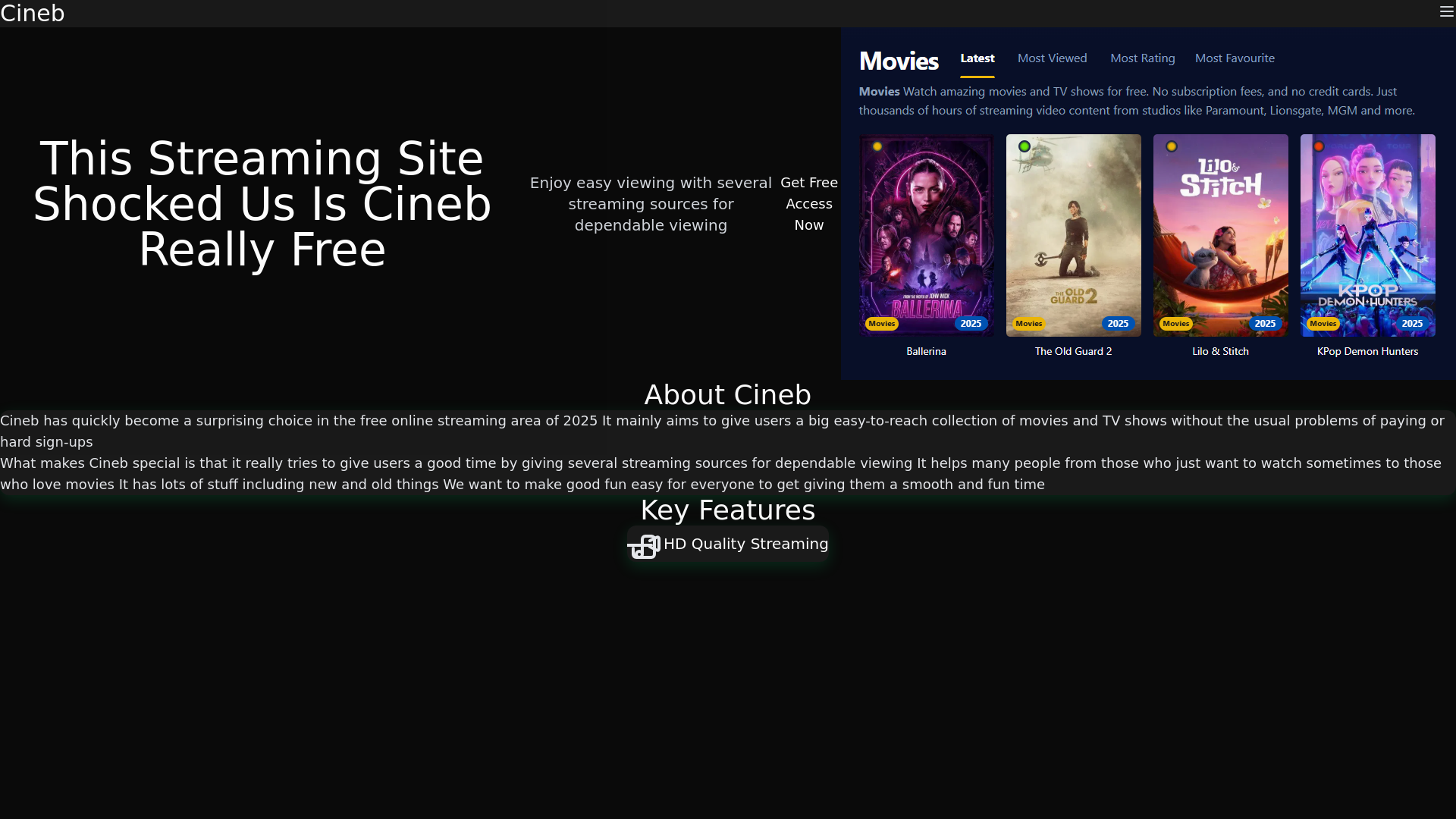Click the yellow dot on Lilo & Stitch poster
Image resolution: width=1456 pixels, height=819 pixels.
1172,146
